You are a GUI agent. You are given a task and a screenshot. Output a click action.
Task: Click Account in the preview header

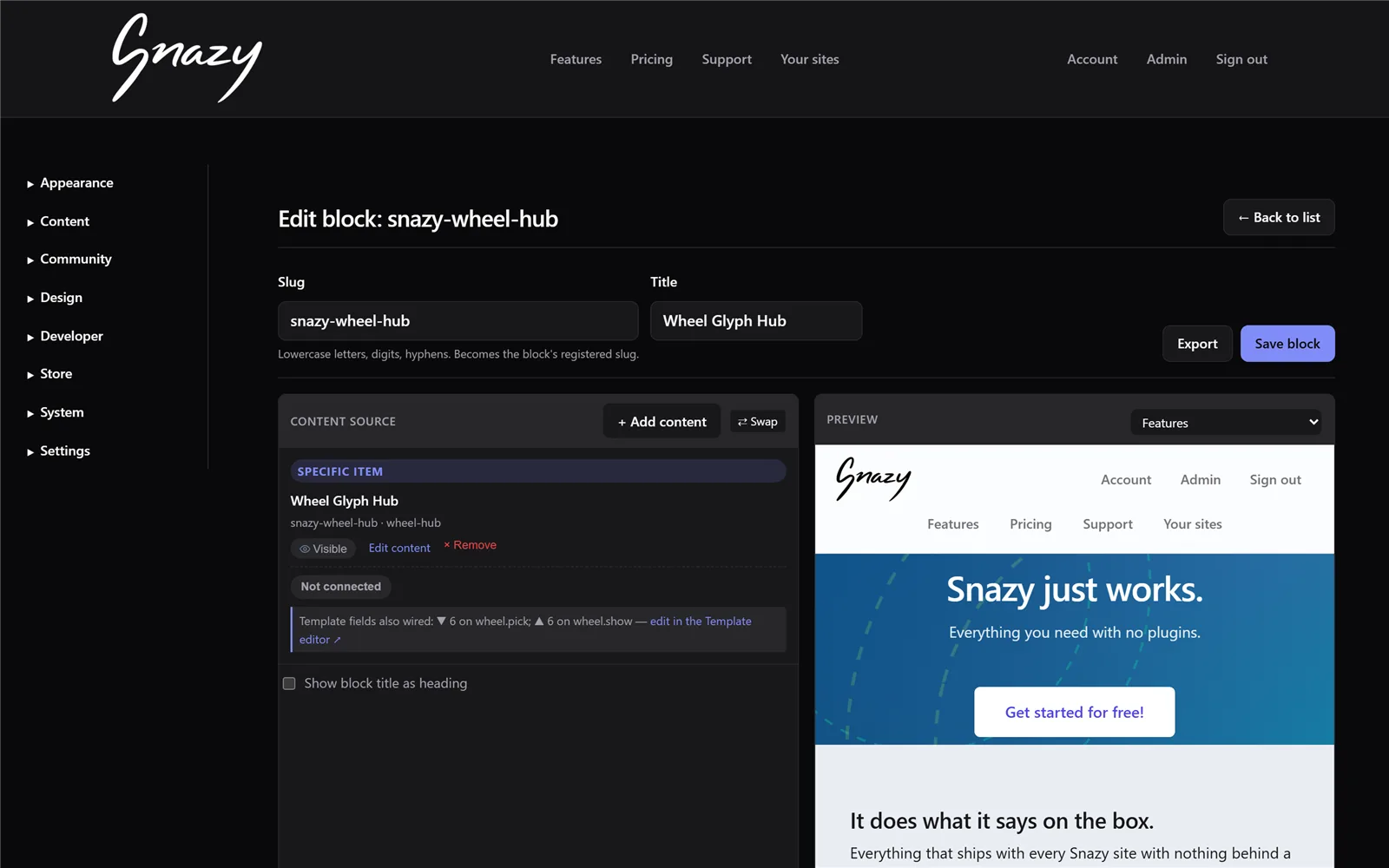pyautogui.click(x=1126, y=480)
